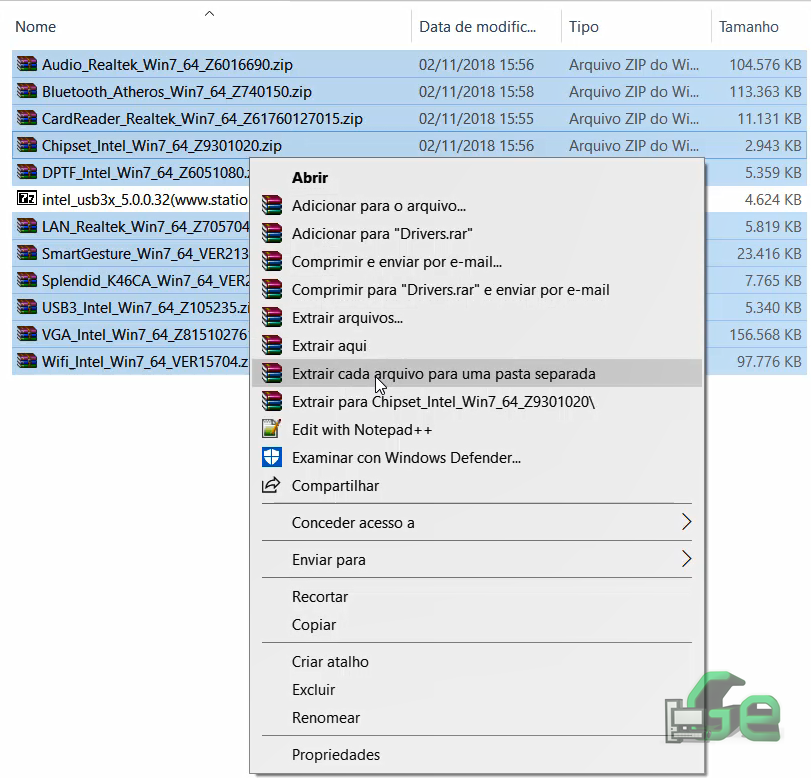Screen dimensions: 811x778
Task: Click size value 104.576 KB
Action: click(x=765, y=64)
